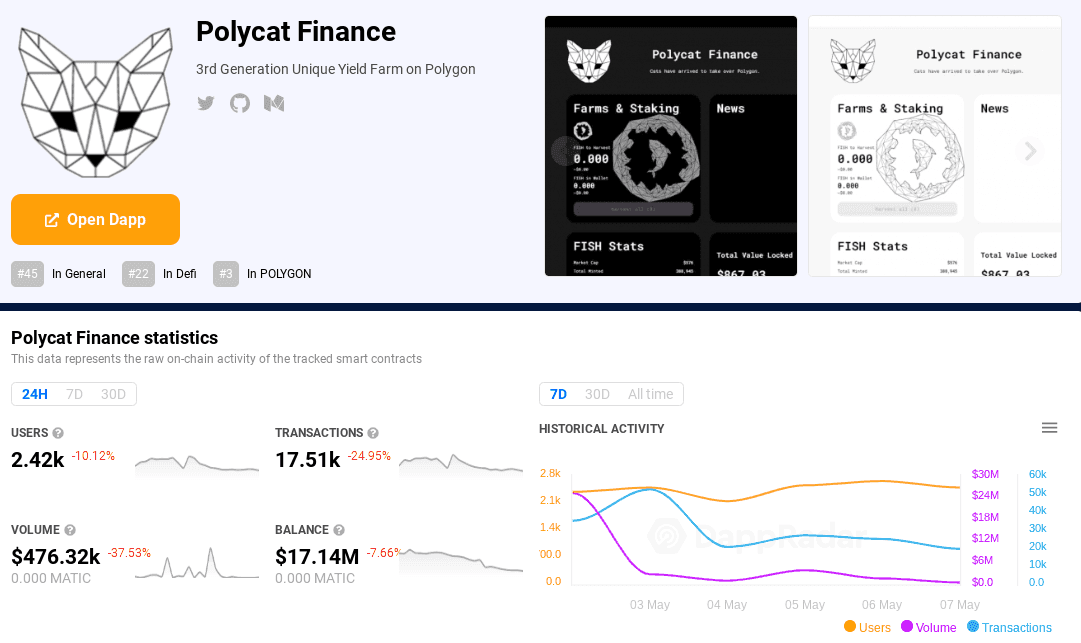The width and height of the screenshot is (1081, 643).
Task: Open the historical activity chart hamburger menu
Action: coord(1049,428)
